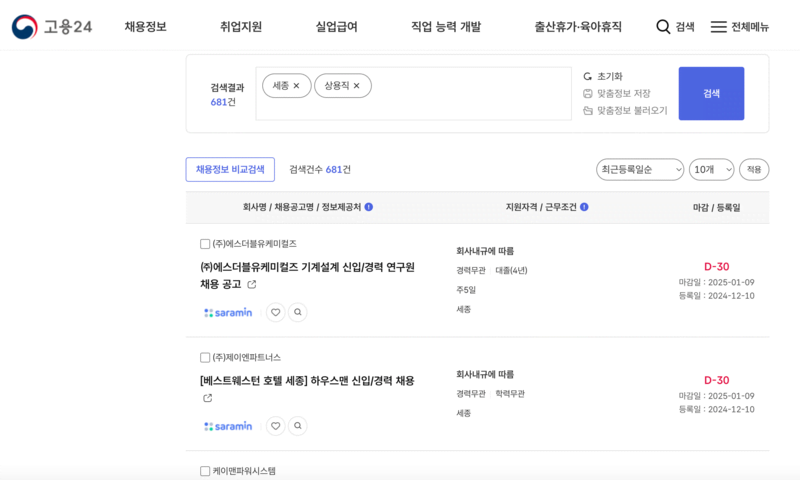Click the 전체메뉴 label

tap(749, 27)
